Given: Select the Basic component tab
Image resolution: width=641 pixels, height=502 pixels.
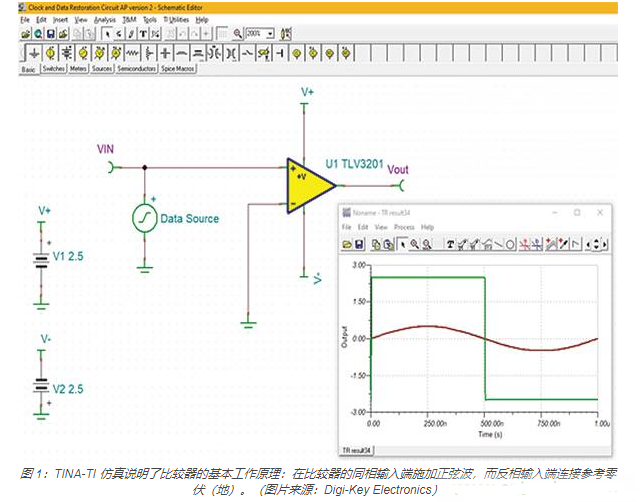Looking at the screenshot, I should point(28,69).
